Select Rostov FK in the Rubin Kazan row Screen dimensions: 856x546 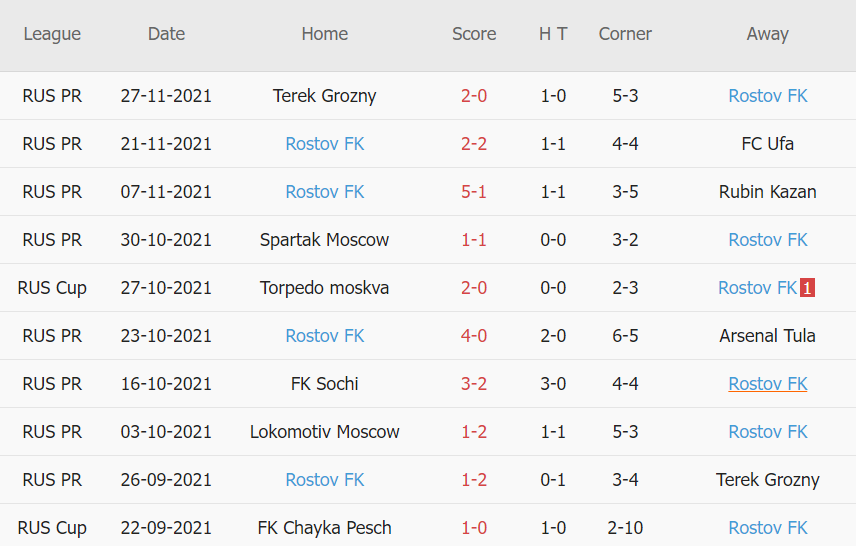(x=324, y=192)
